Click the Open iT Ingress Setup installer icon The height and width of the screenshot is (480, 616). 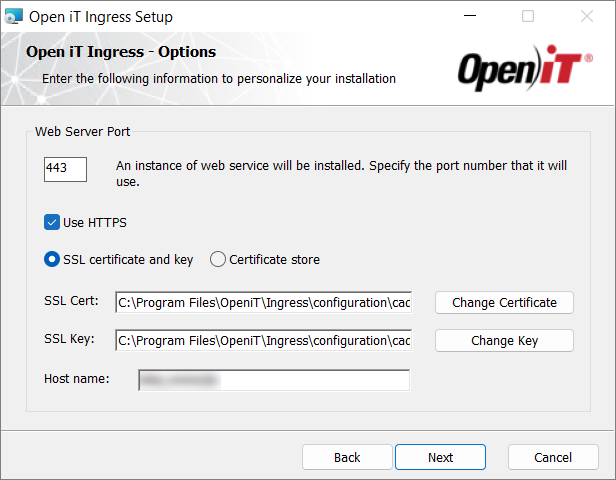(x=13, y=17)
